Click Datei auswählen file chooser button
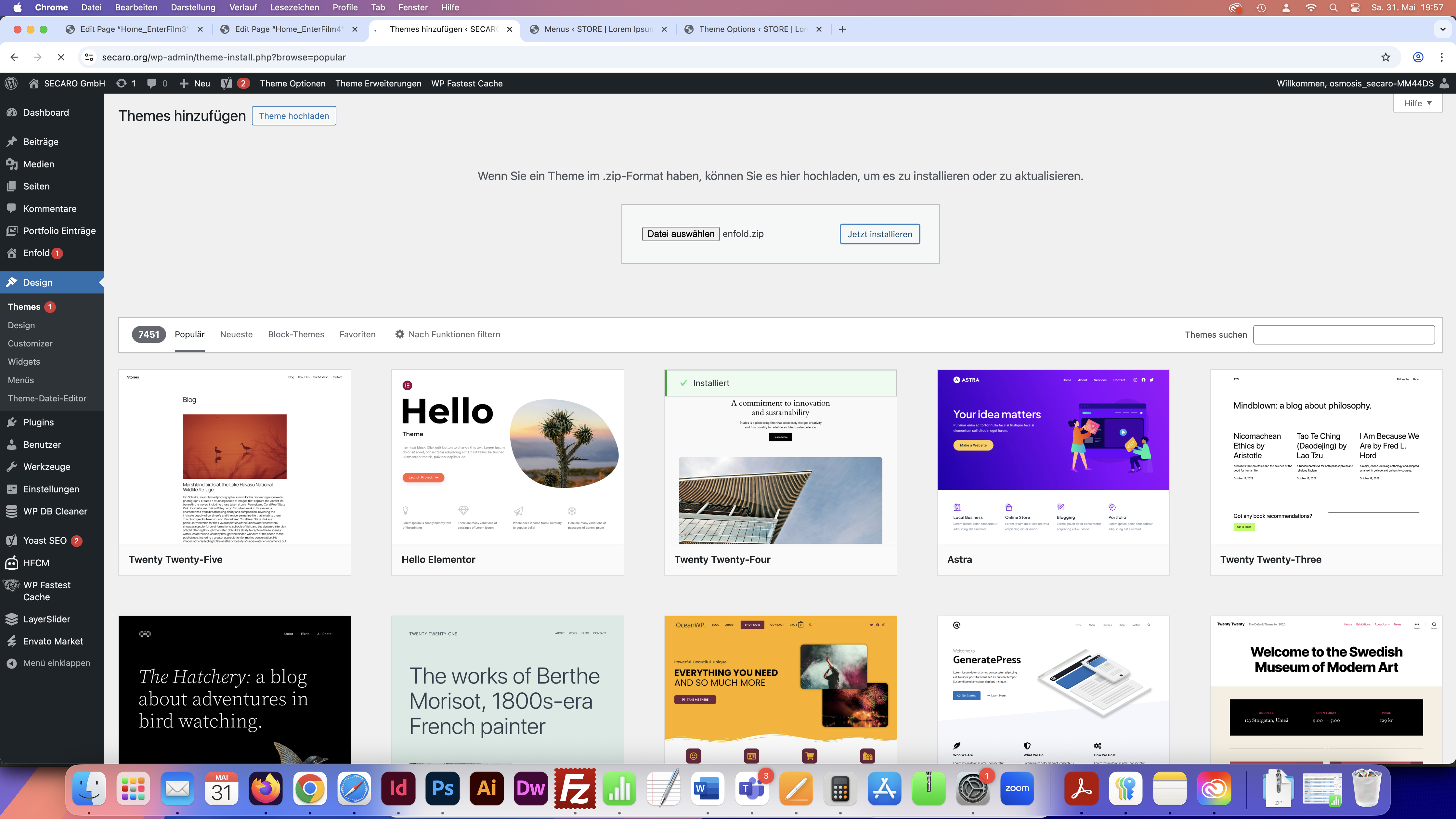 [x=681, y=234]
